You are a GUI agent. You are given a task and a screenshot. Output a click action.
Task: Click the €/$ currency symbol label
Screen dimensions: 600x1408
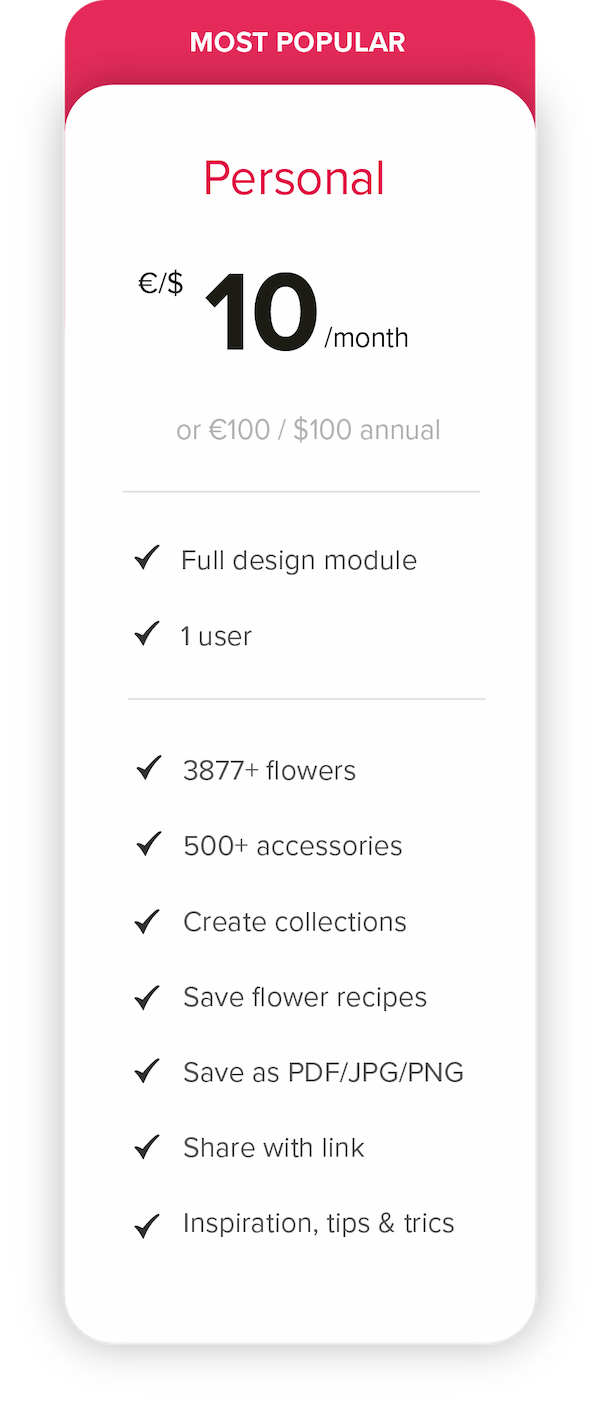pyautogui.click(x=161, y=284)
